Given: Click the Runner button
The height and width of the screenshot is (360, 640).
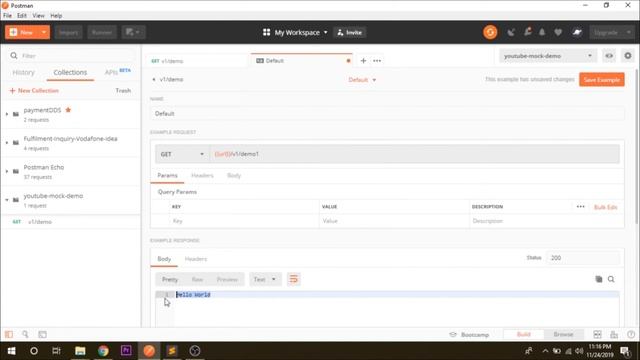Looking at the screenshot, I should 102,32.
